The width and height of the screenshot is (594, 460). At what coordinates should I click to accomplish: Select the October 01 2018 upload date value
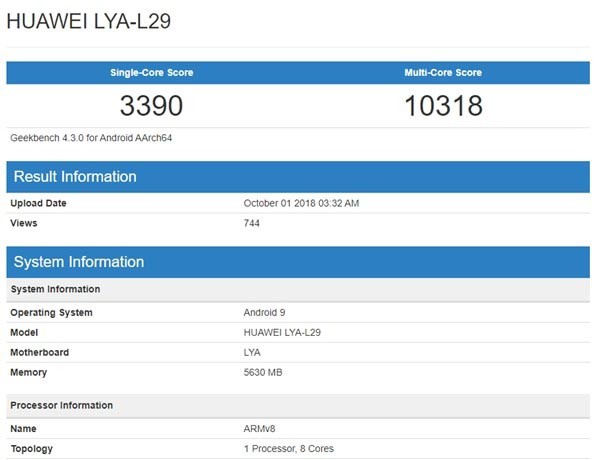pyautogui.click(x=301, y=203)
